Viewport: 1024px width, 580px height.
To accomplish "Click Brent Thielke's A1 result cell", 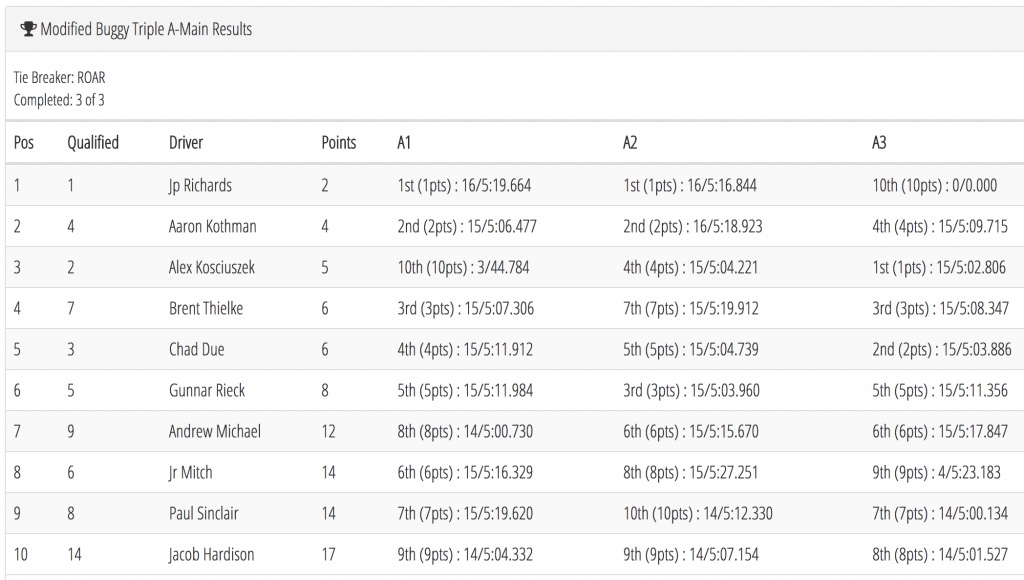I will pyautogui.click(x=466, y=308).
